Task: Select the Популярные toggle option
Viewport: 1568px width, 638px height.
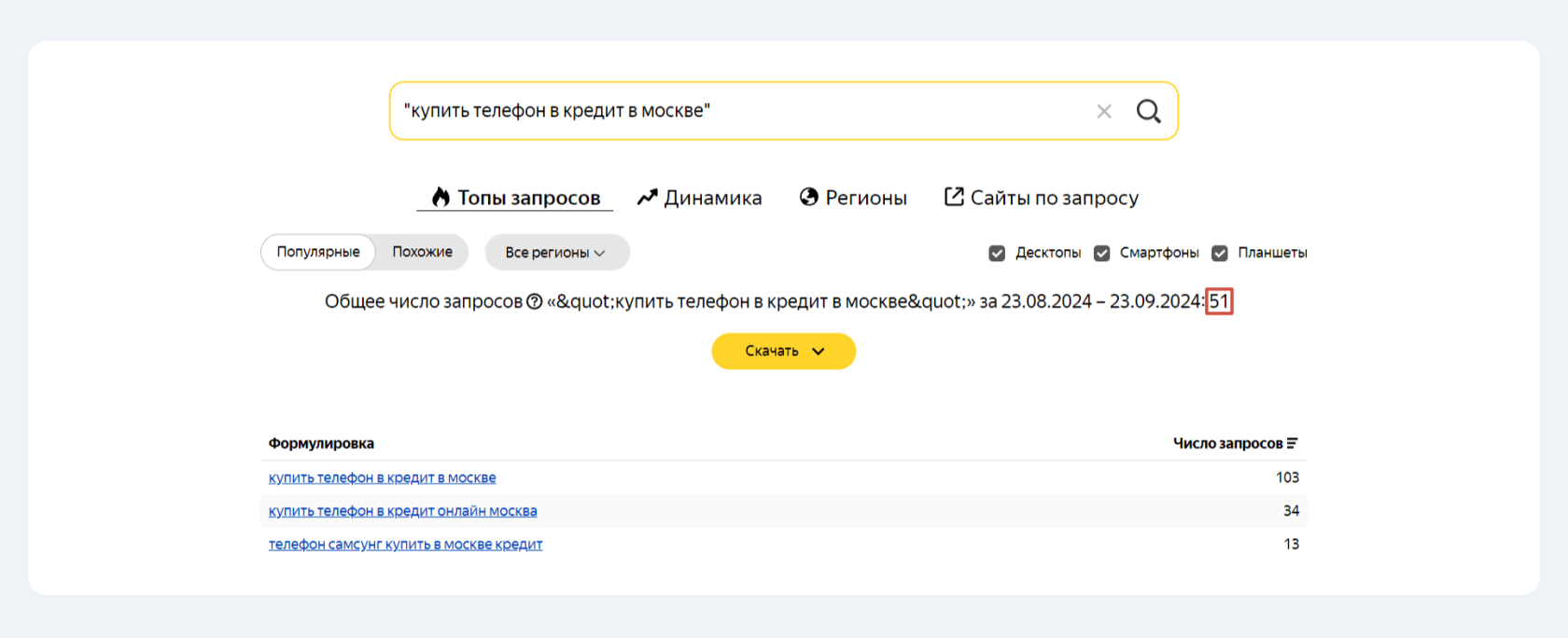Action: 318,252
